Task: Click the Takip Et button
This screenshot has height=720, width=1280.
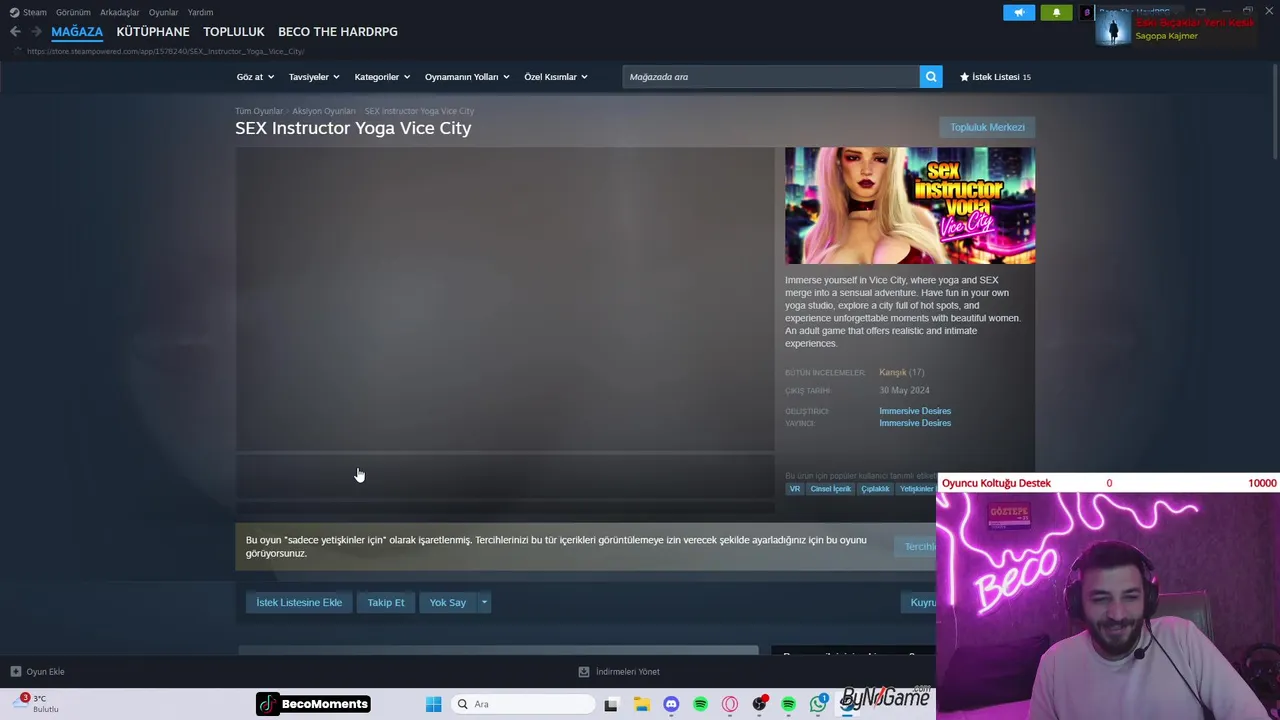Action: click(386, 602)
